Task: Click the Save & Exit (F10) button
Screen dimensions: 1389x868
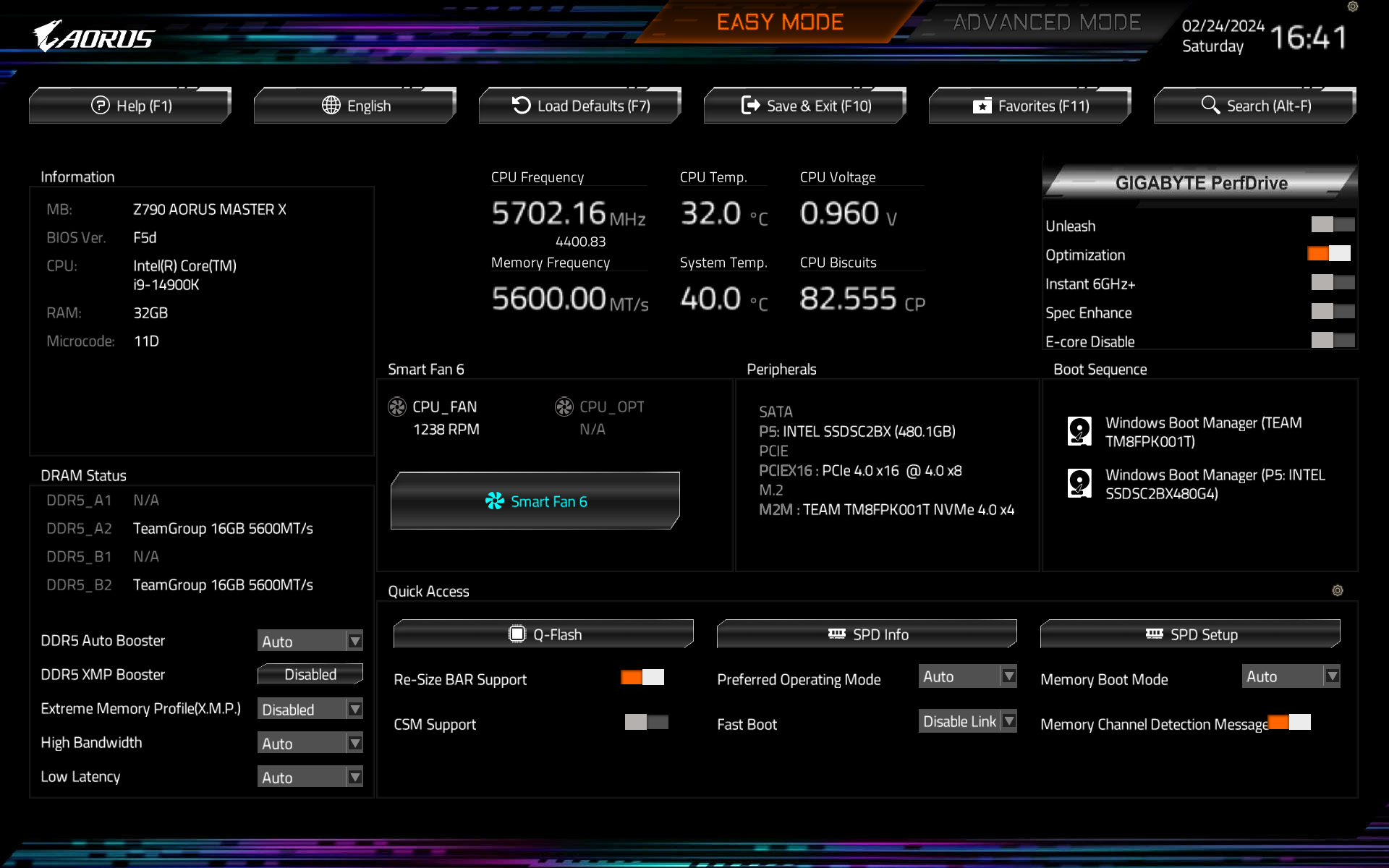Action: click(x=805, y=106)
